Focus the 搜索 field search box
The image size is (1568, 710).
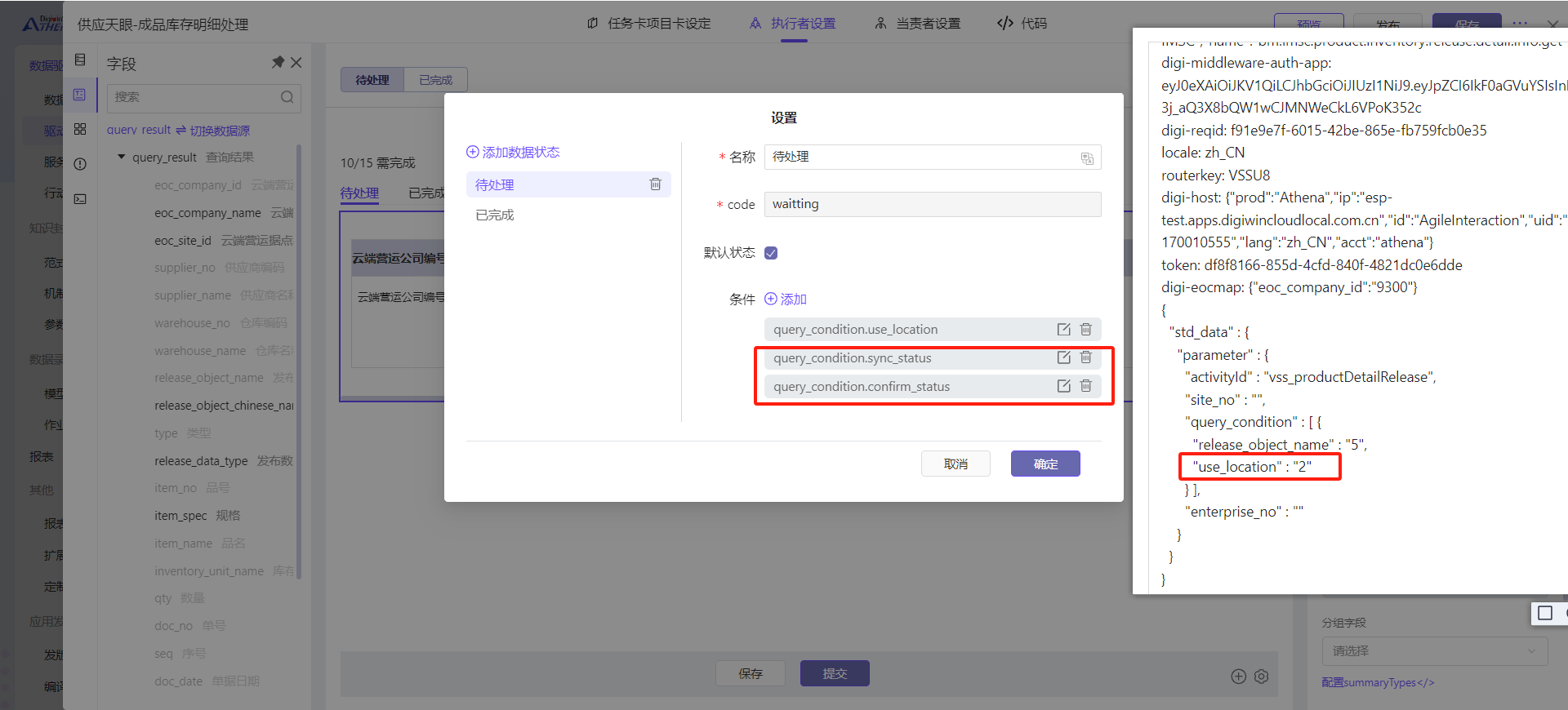[204, 98]
